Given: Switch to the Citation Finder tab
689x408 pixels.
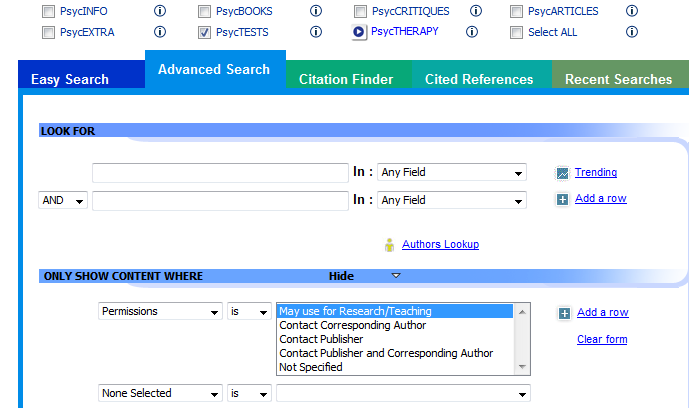Looking at the screenshot, I should pyautogui.click(x=349, y=75).
